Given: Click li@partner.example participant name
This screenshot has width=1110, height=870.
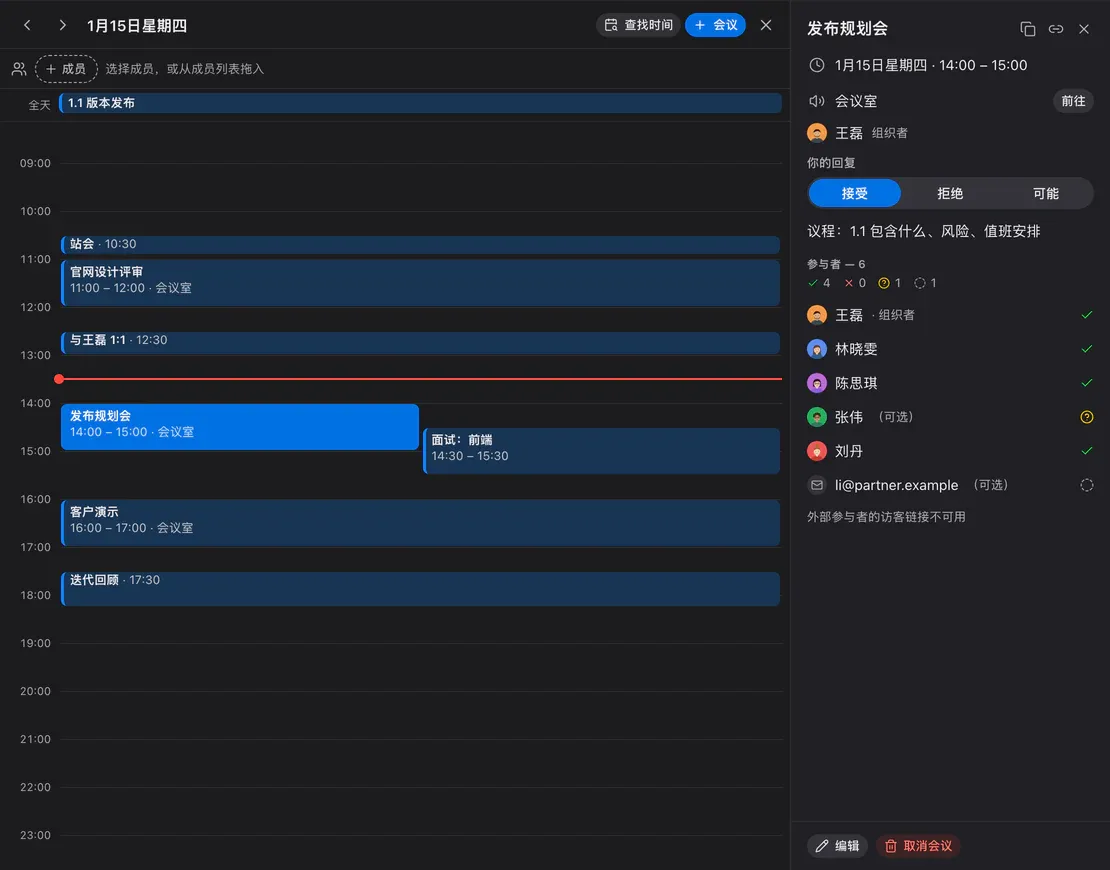Looking at the screenshot, I should (x=896, y=485).
